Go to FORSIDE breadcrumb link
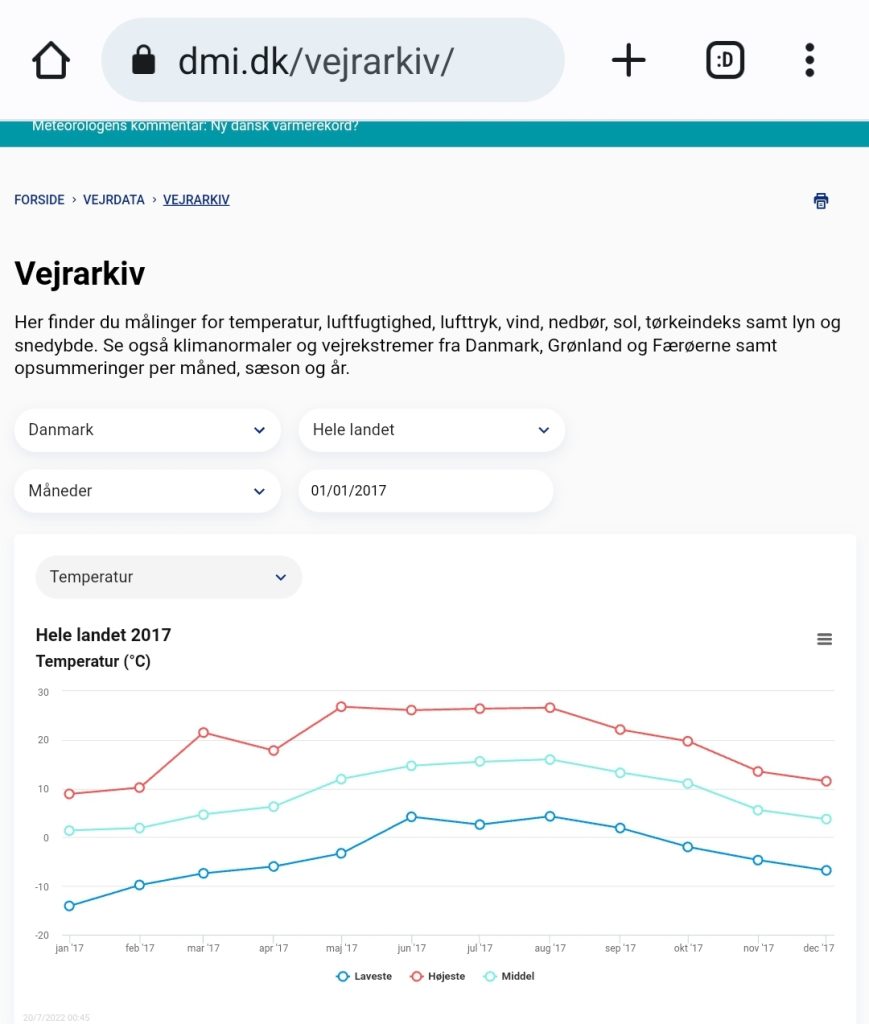This screenshot has width=869, height=1024. [39, 200]
